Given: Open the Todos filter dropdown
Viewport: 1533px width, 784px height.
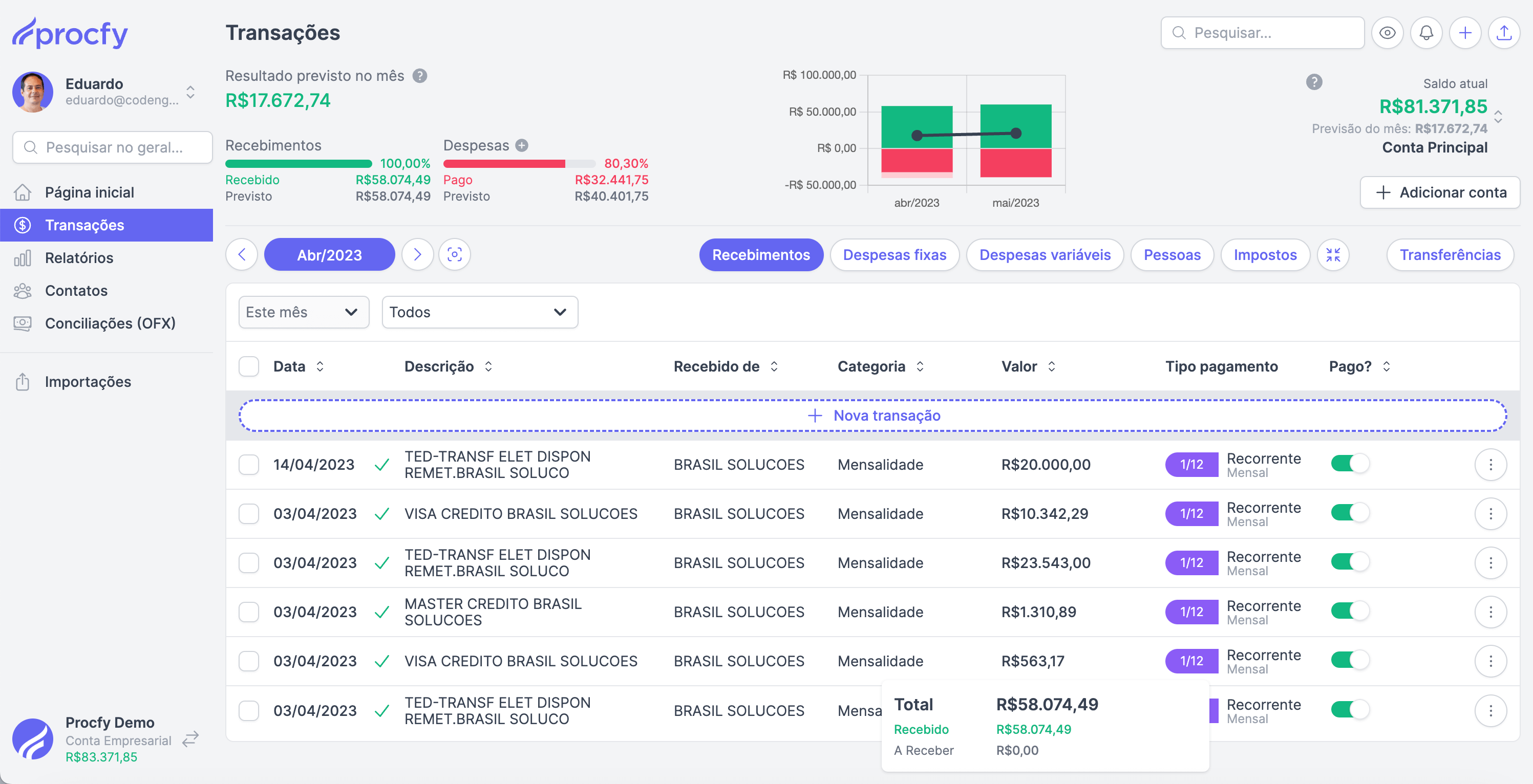Looking at the screenshot, I should 480,312.
